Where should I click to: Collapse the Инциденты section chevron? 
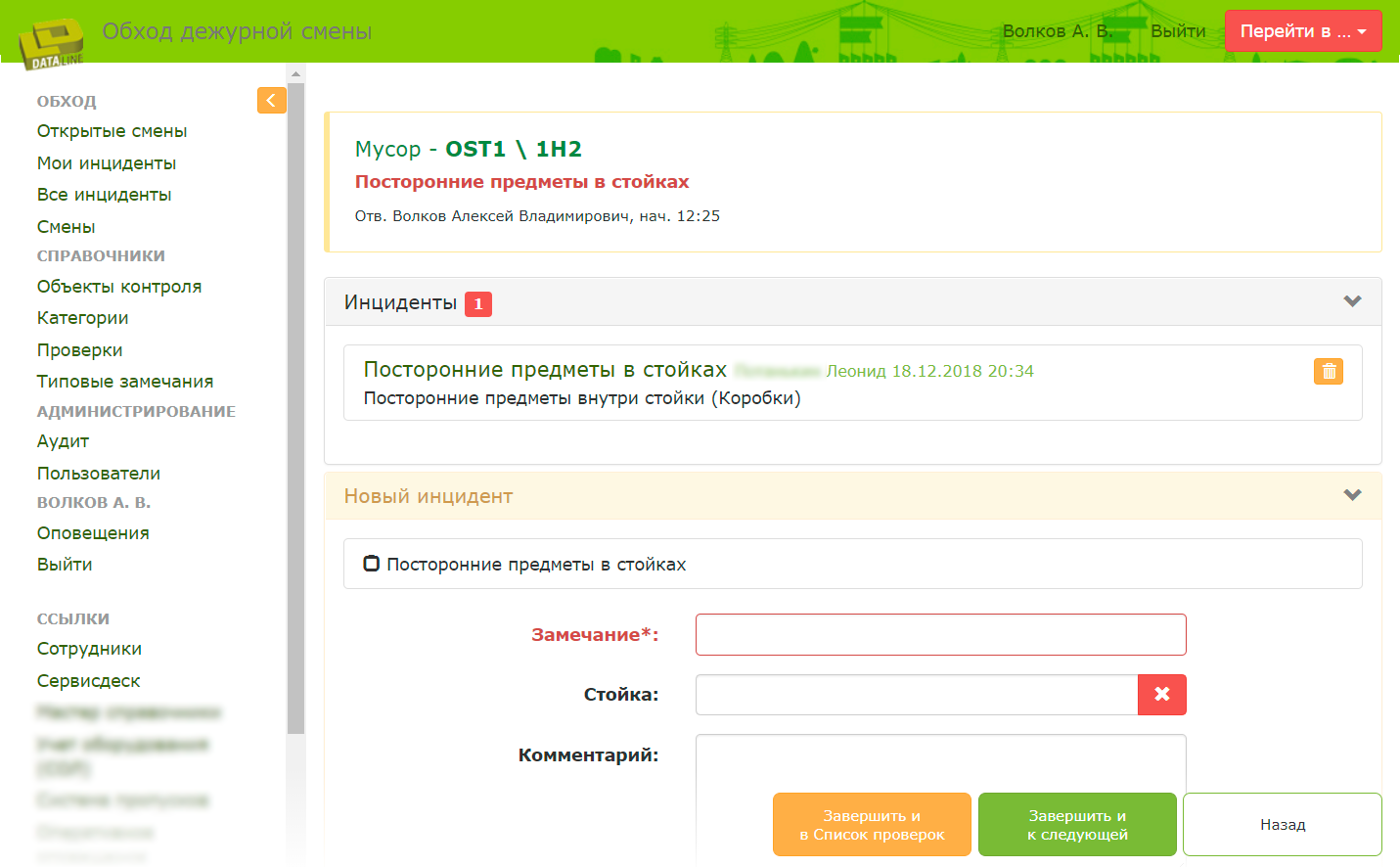pyautogui.click(x=1351, y=301)
